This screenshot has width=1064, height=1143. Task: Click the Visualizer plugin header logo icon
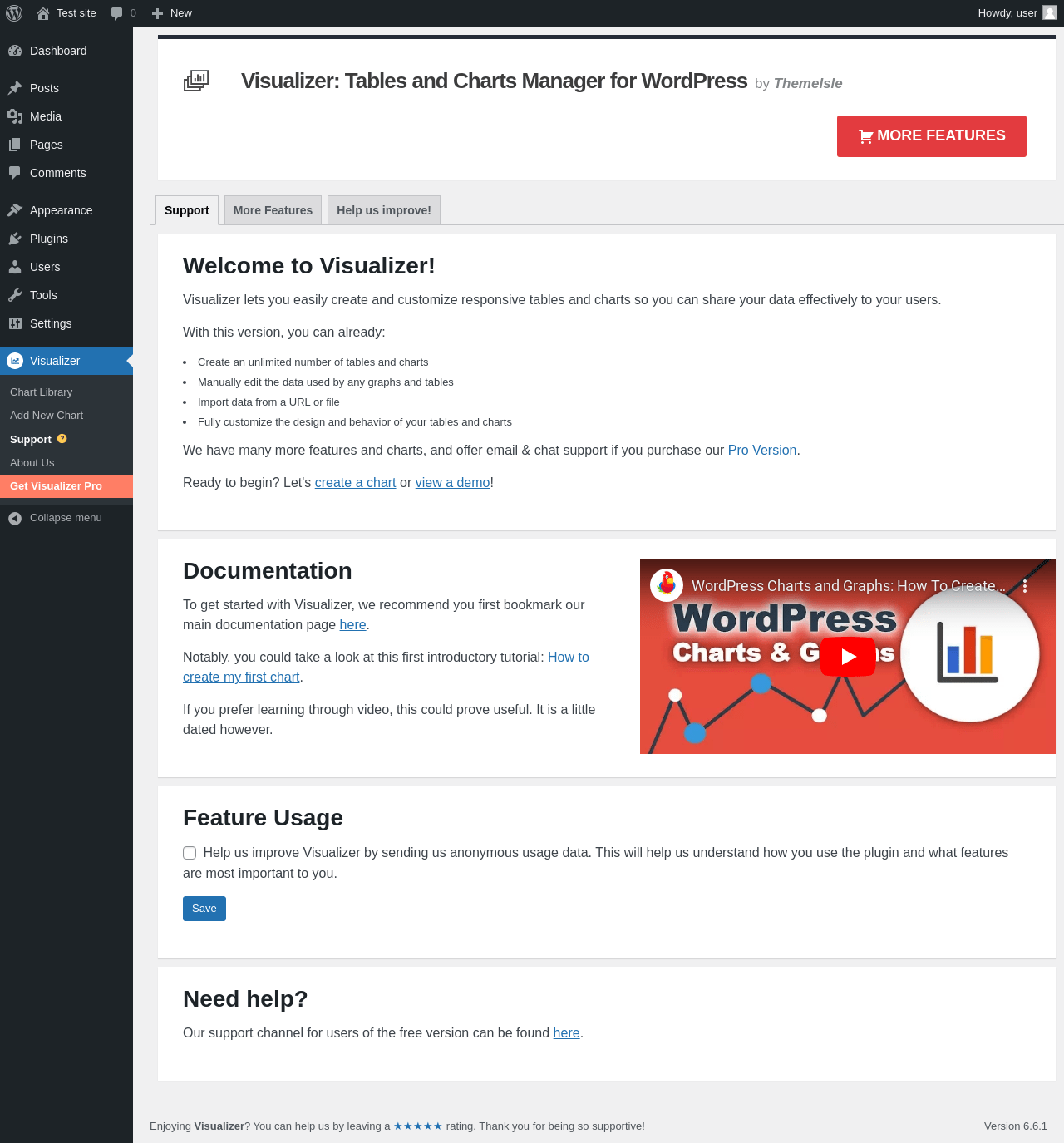pos(196,81)
